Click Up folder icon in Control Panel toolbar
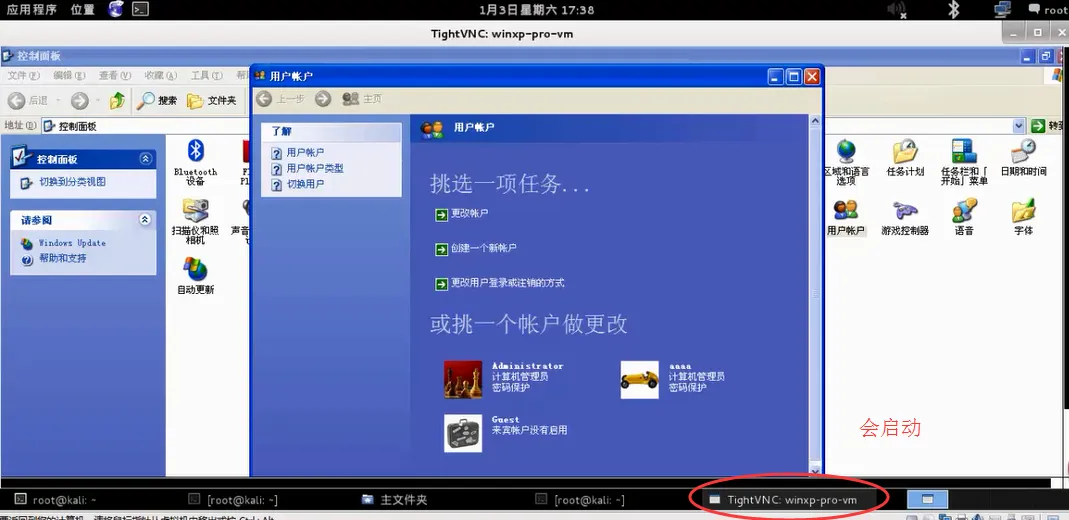1069x520 pixels. pyautogui.click(x=118, y=101)
